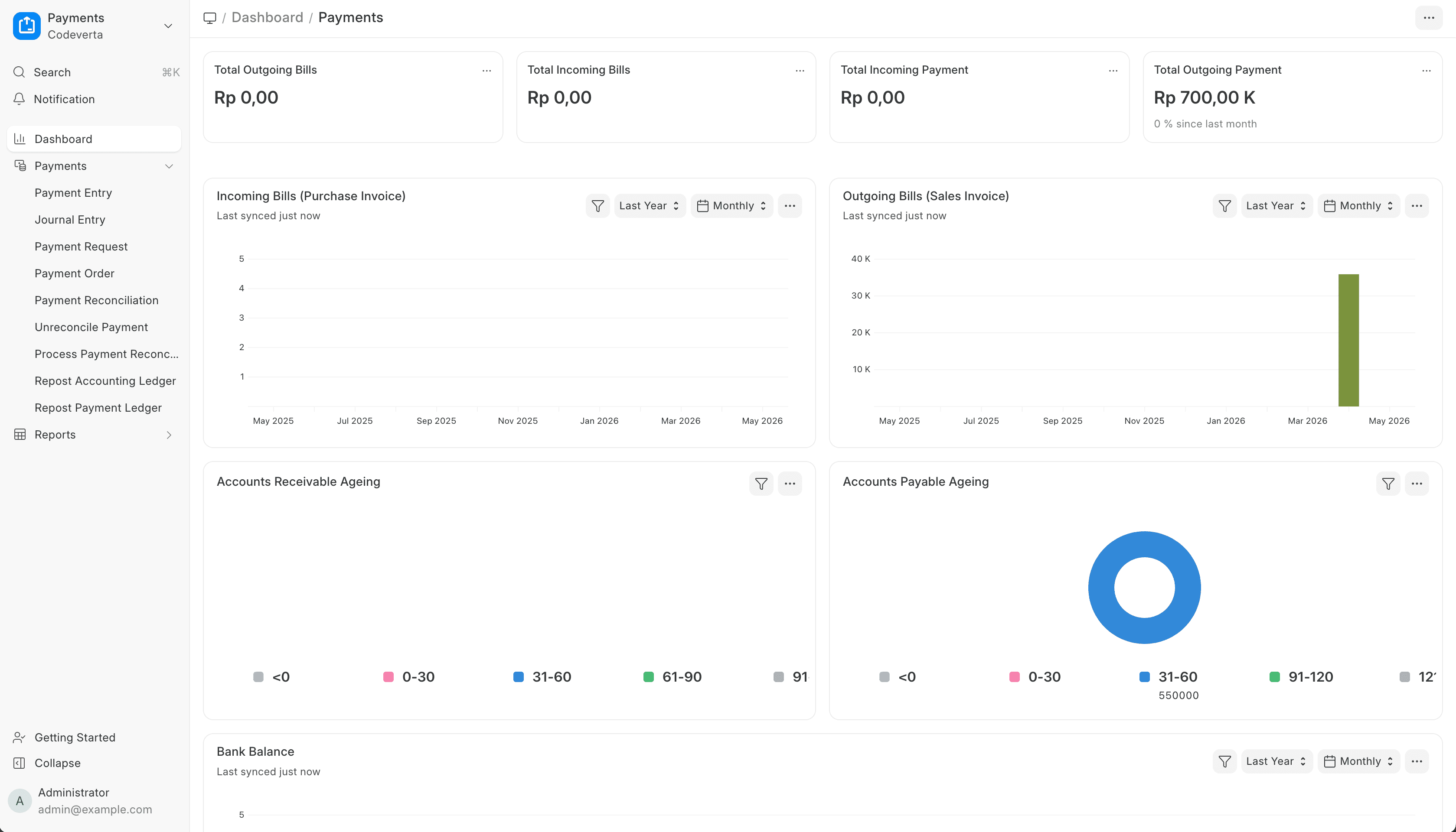The image size is (1456, 832).
Task: Open Monthly dropdown on Bank Balance
Action: tap(1359, 761)
